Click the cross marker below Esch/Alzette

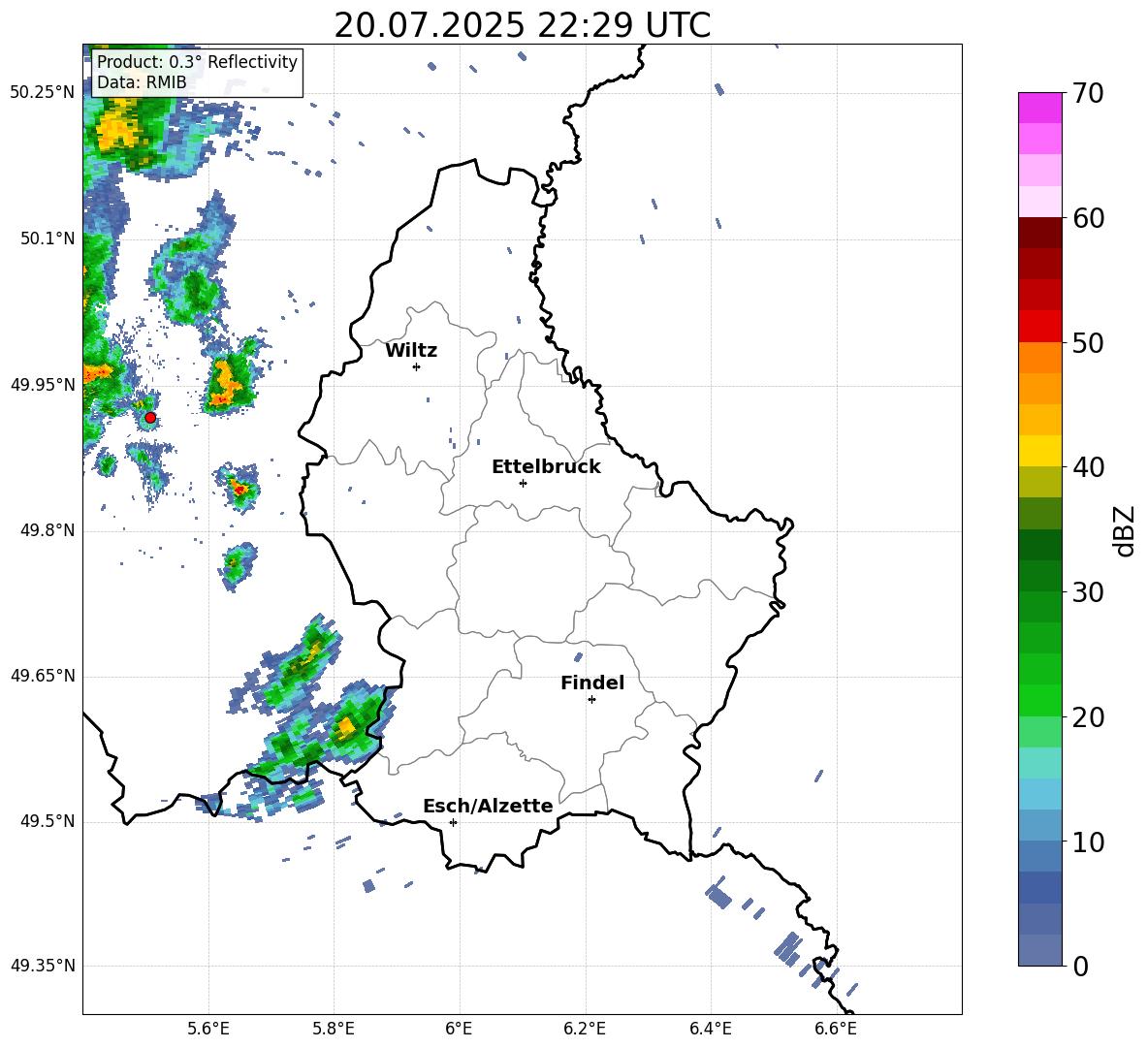point(453,822)
